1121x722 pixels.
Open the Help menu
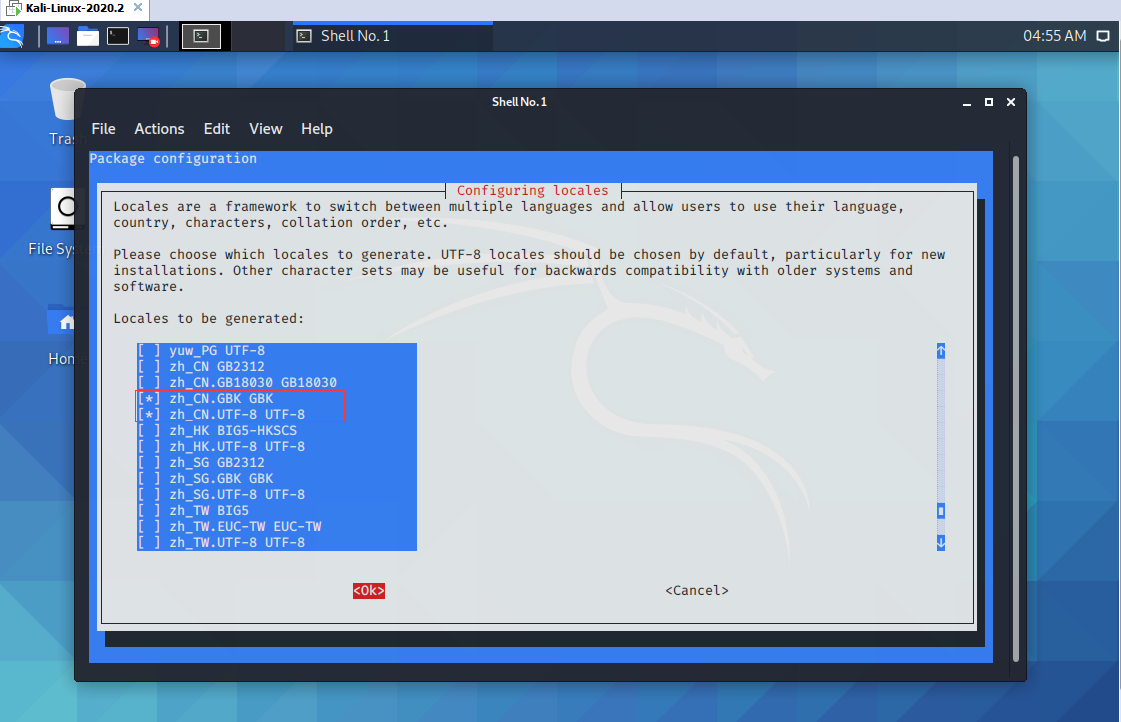click(x=317, y=129)
